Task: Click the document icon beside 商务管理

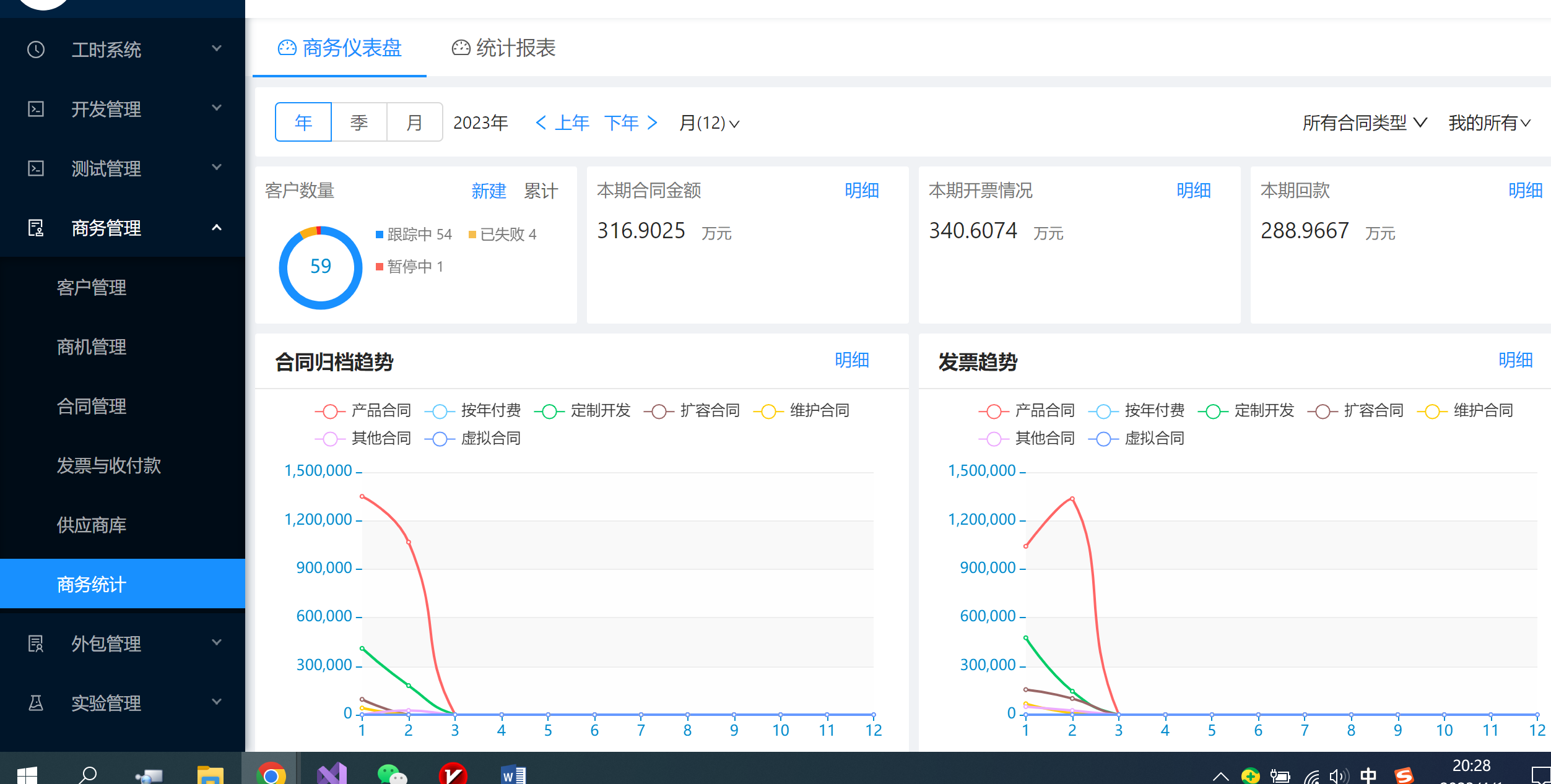Action: [x=36, y=228]
